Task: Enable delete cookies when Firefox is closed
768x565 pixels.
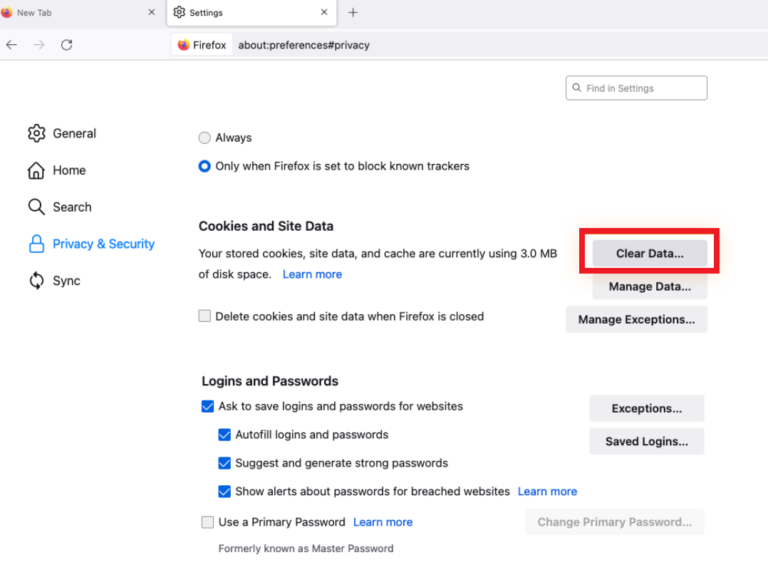Action: point(205,316)
